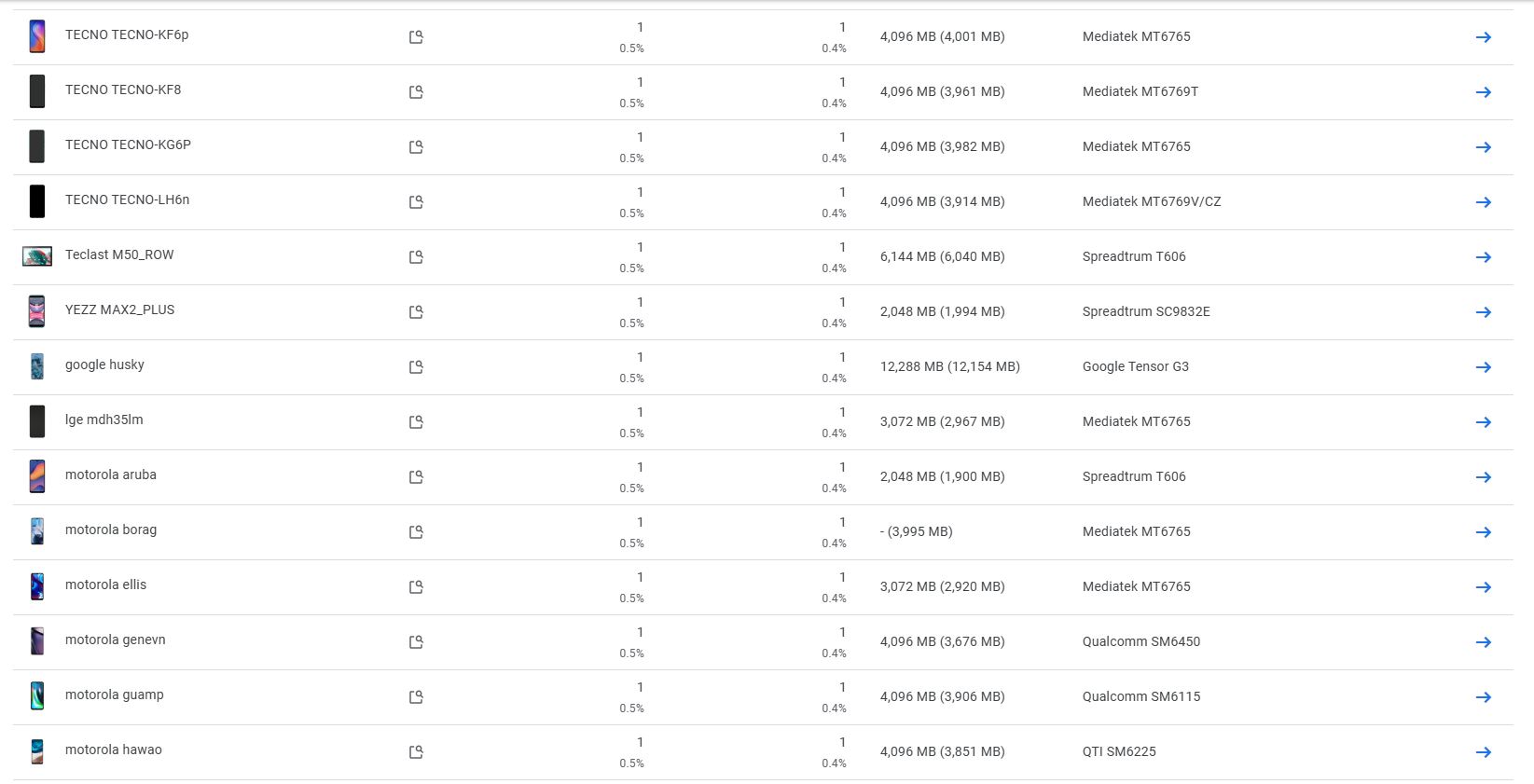Open arrow for lge mdh35lm row
The image size is (1534, 784).
pyautogui.click(x=1483, y=422)
